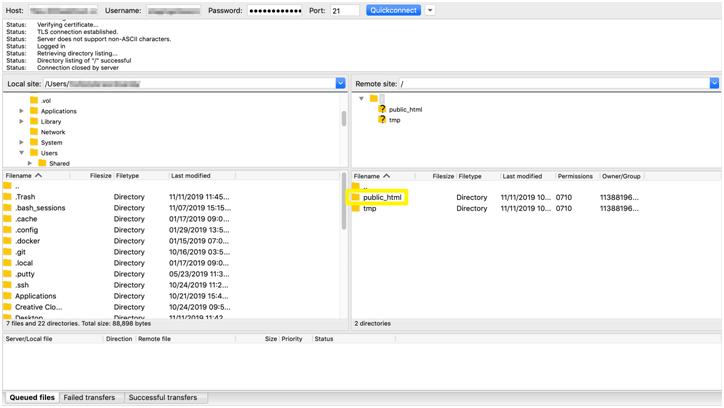The image size is (724, 408).
Task: Collapse the Users folder in local tree
Action: pyautogui.click(x=22, y=153)
